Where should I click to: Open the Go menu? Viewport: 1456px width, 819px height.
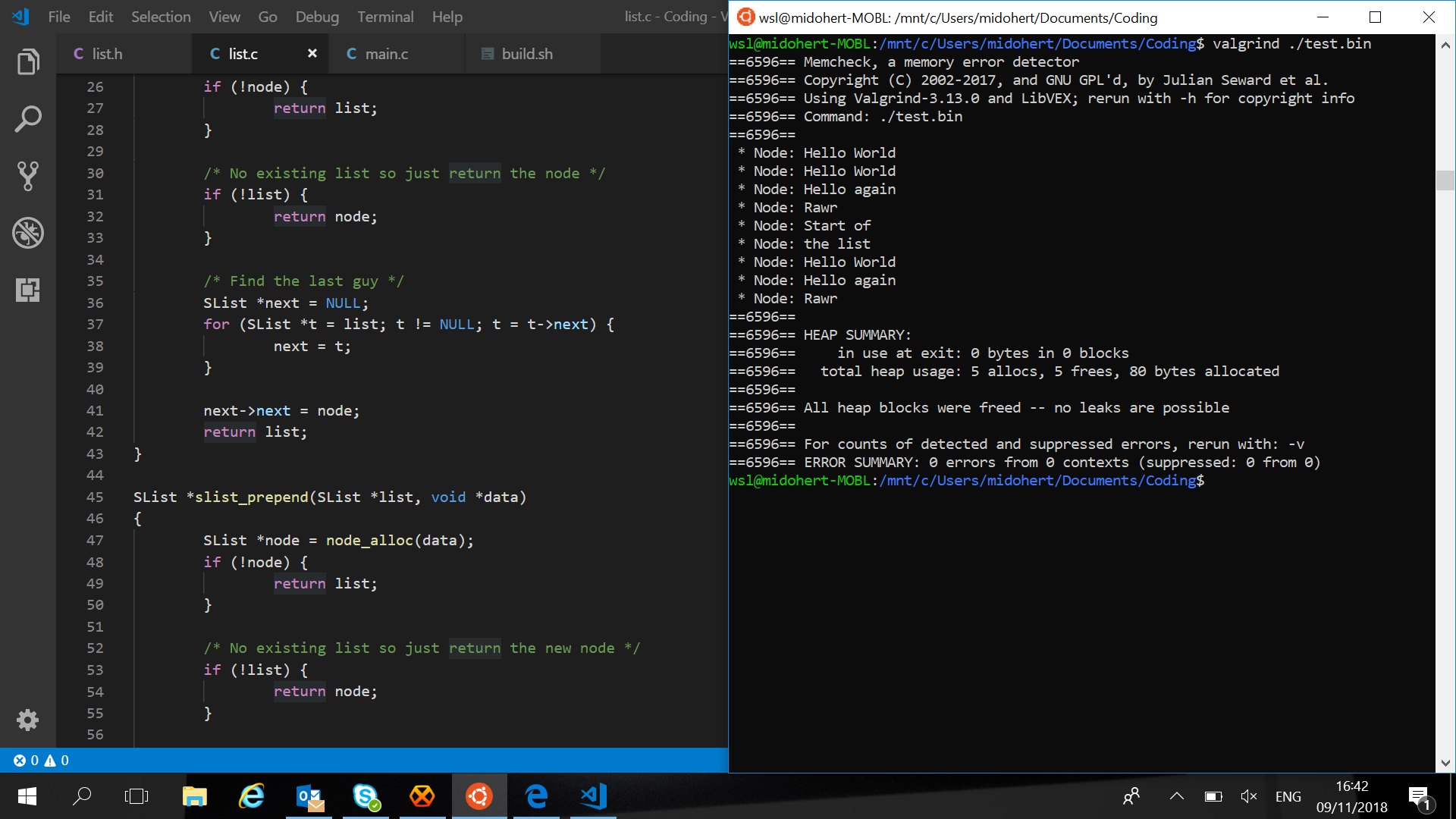(268, 17)
